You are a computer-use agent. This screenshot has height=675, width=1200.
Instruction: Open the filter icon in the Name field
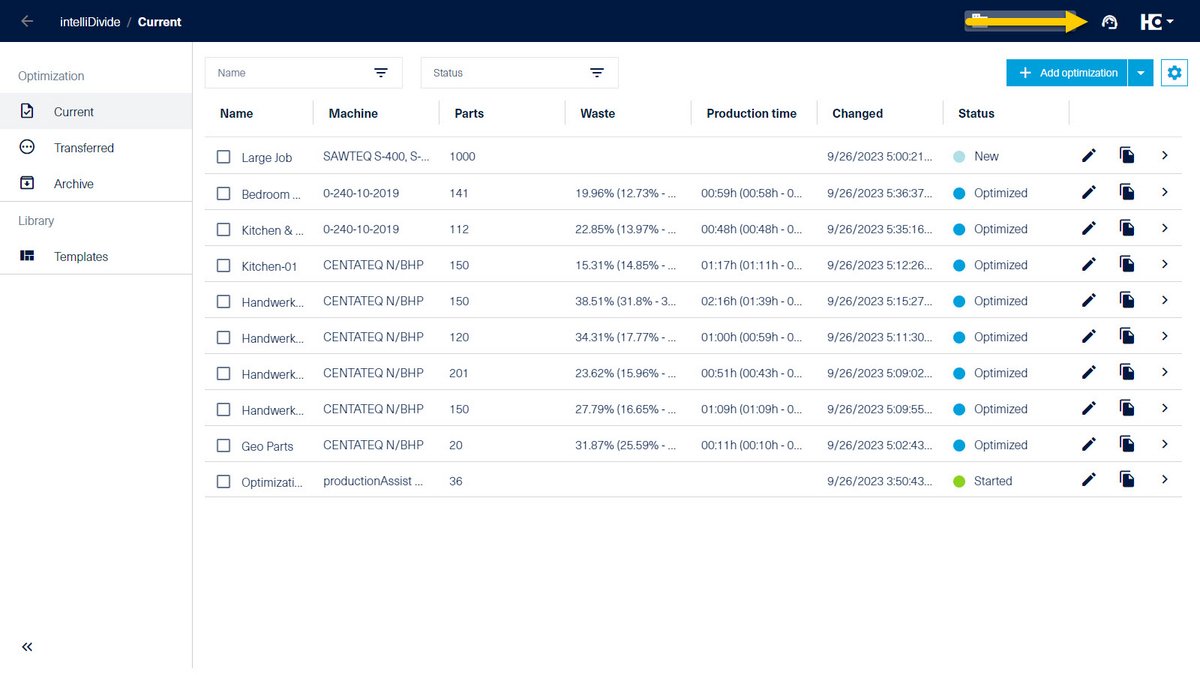coord(381,72)
